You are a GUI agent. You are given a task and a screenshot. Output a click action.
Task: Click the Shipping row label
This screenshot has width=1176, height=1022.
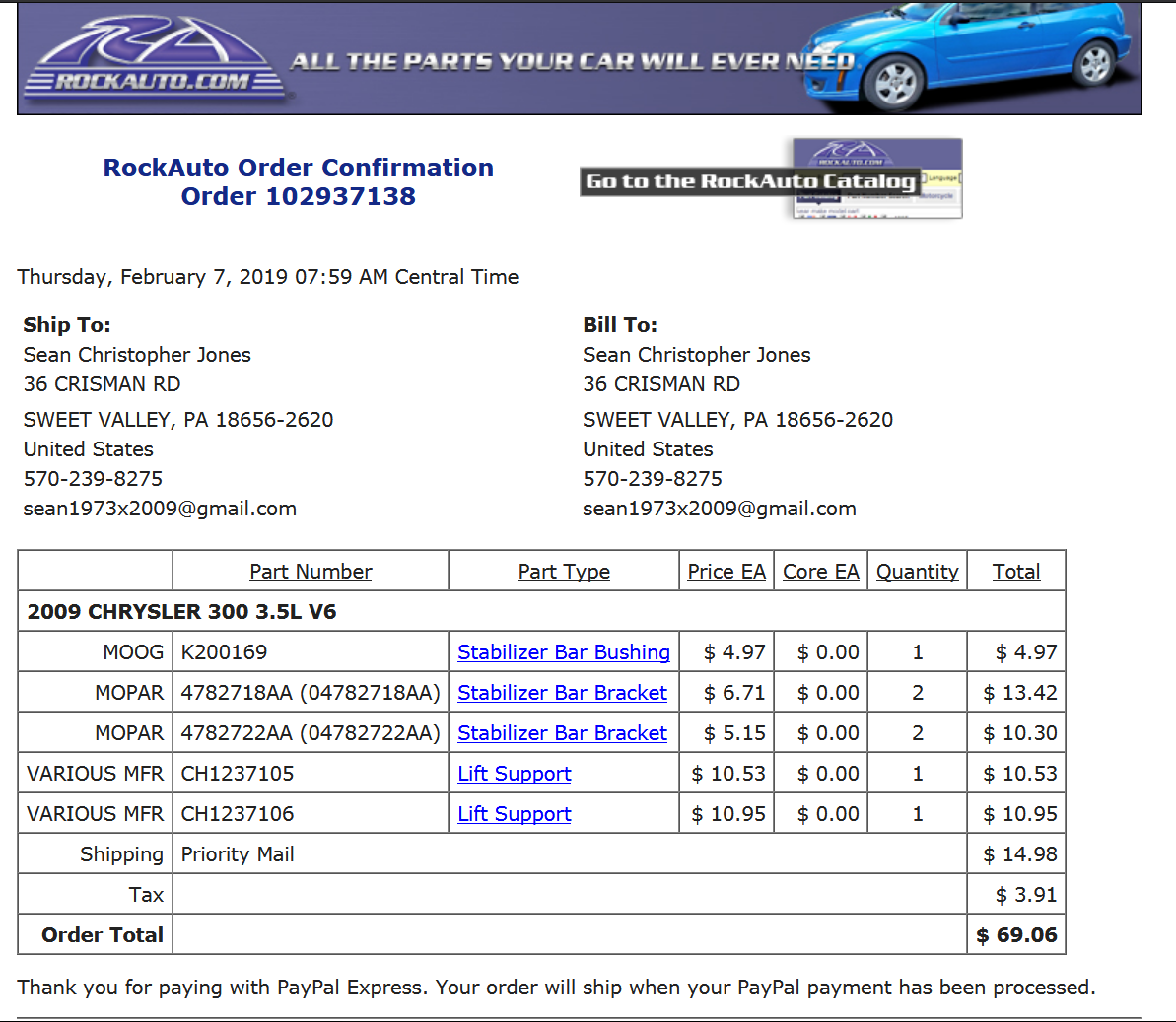pyautogui.click(x=121, y=854)
